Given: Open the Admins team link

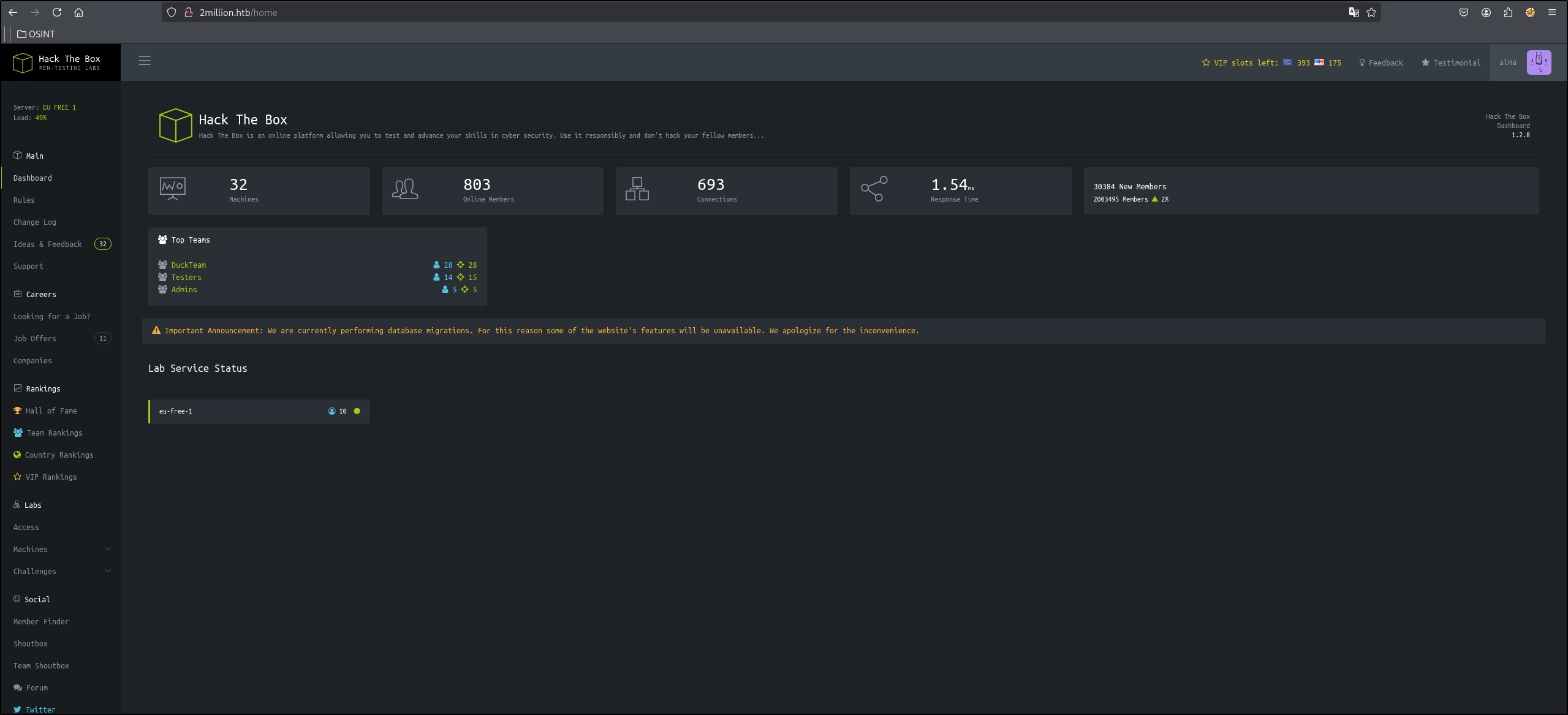Looking at the screenshot, I should click(x=184, y=289).
